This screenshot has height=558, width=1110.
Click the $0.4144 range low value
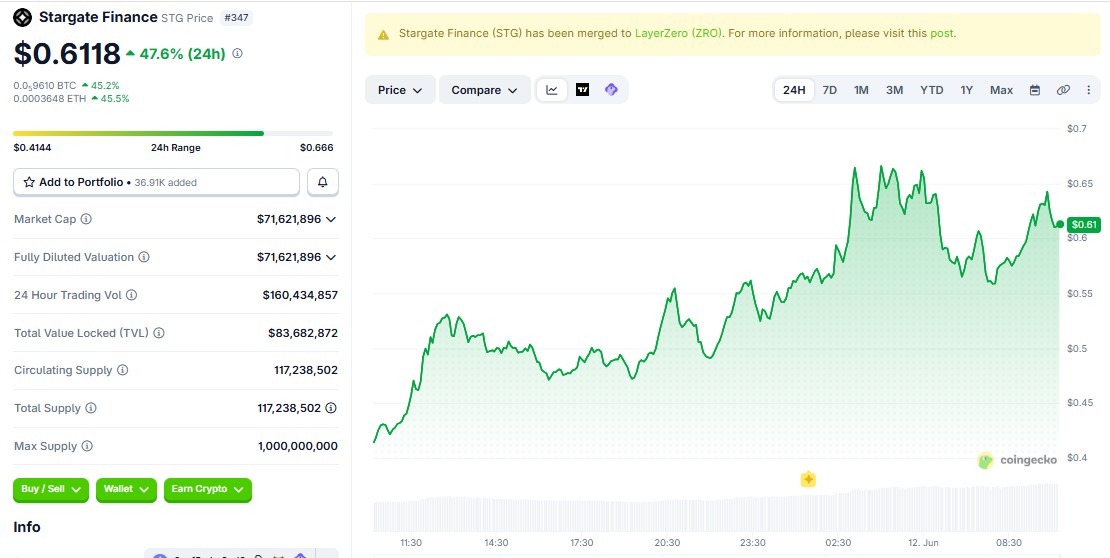pos(32,148)
